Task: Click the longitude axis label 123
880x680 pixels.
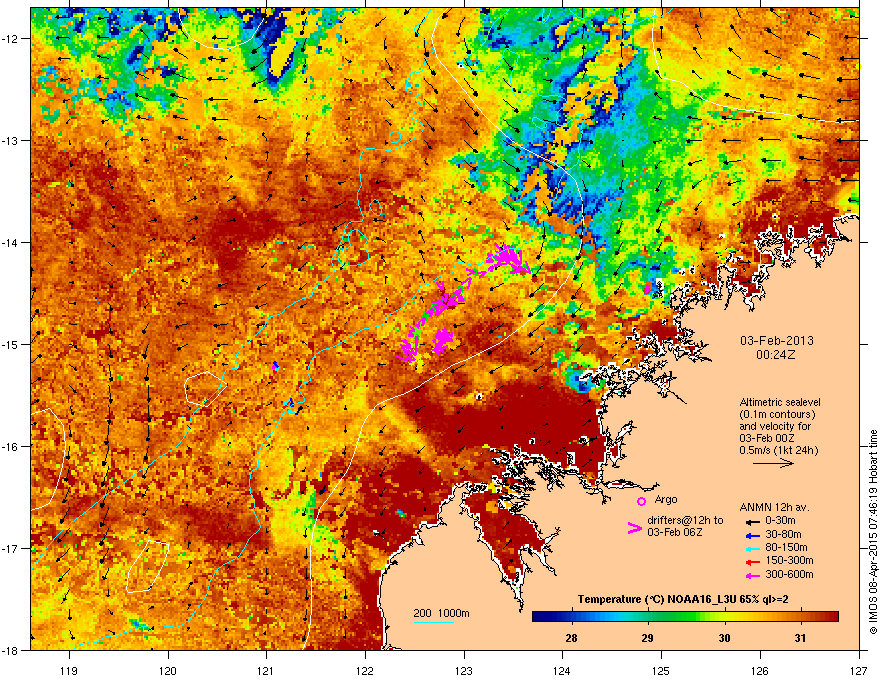Action: click(x=464, y=670)
